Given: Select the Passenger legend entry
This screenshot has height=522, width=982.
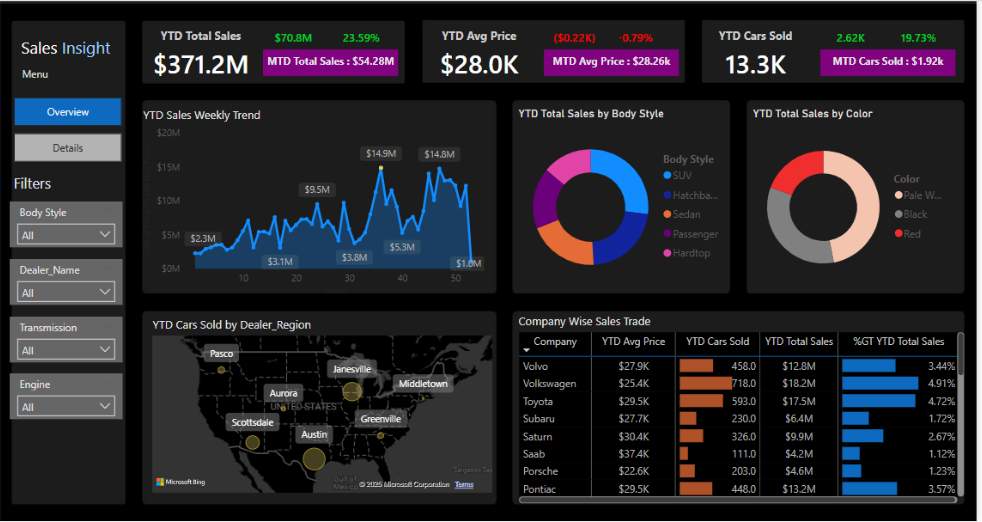Looking at the screenshot, I should tap(691, 234).
